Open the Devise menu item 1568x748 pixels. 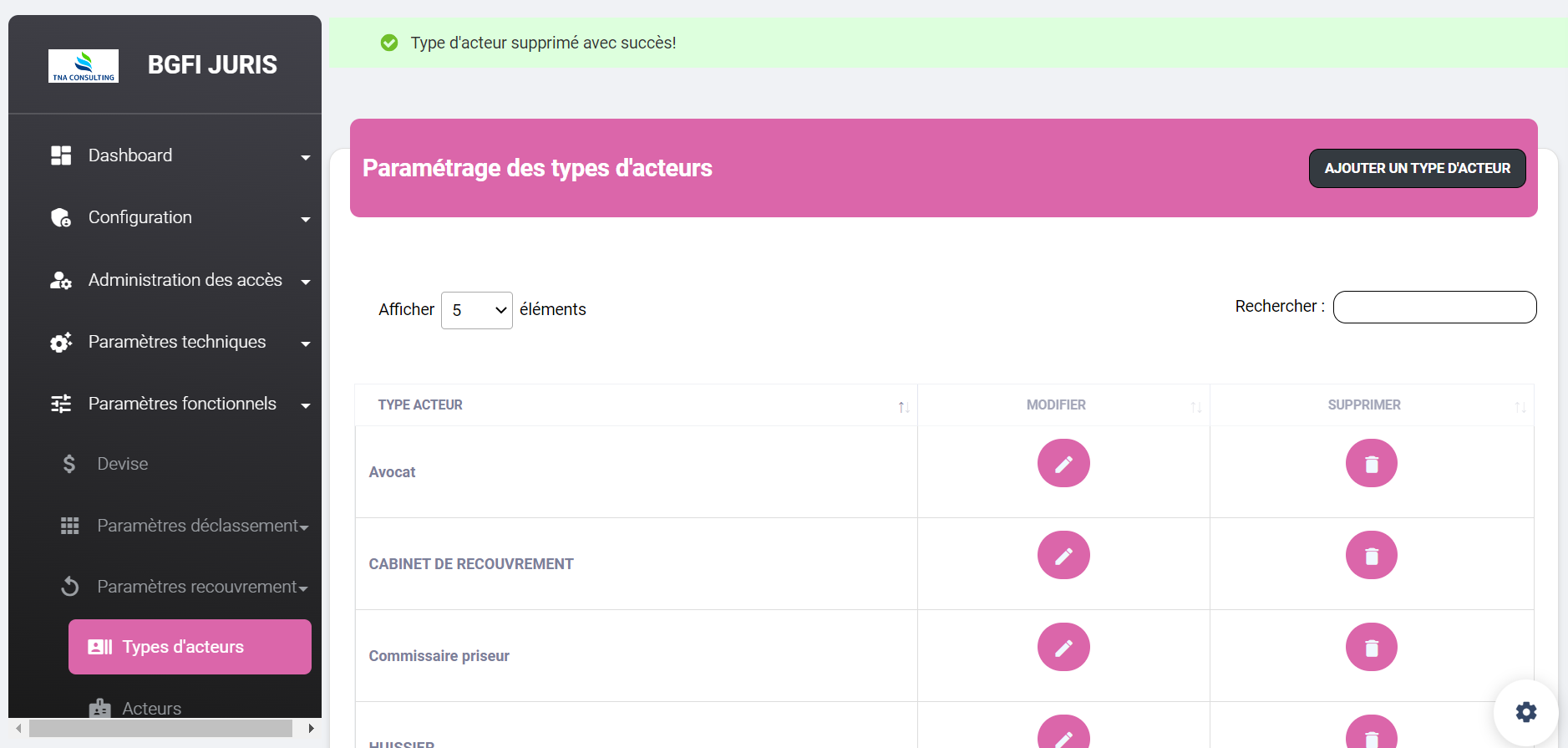tap(123, 464)
